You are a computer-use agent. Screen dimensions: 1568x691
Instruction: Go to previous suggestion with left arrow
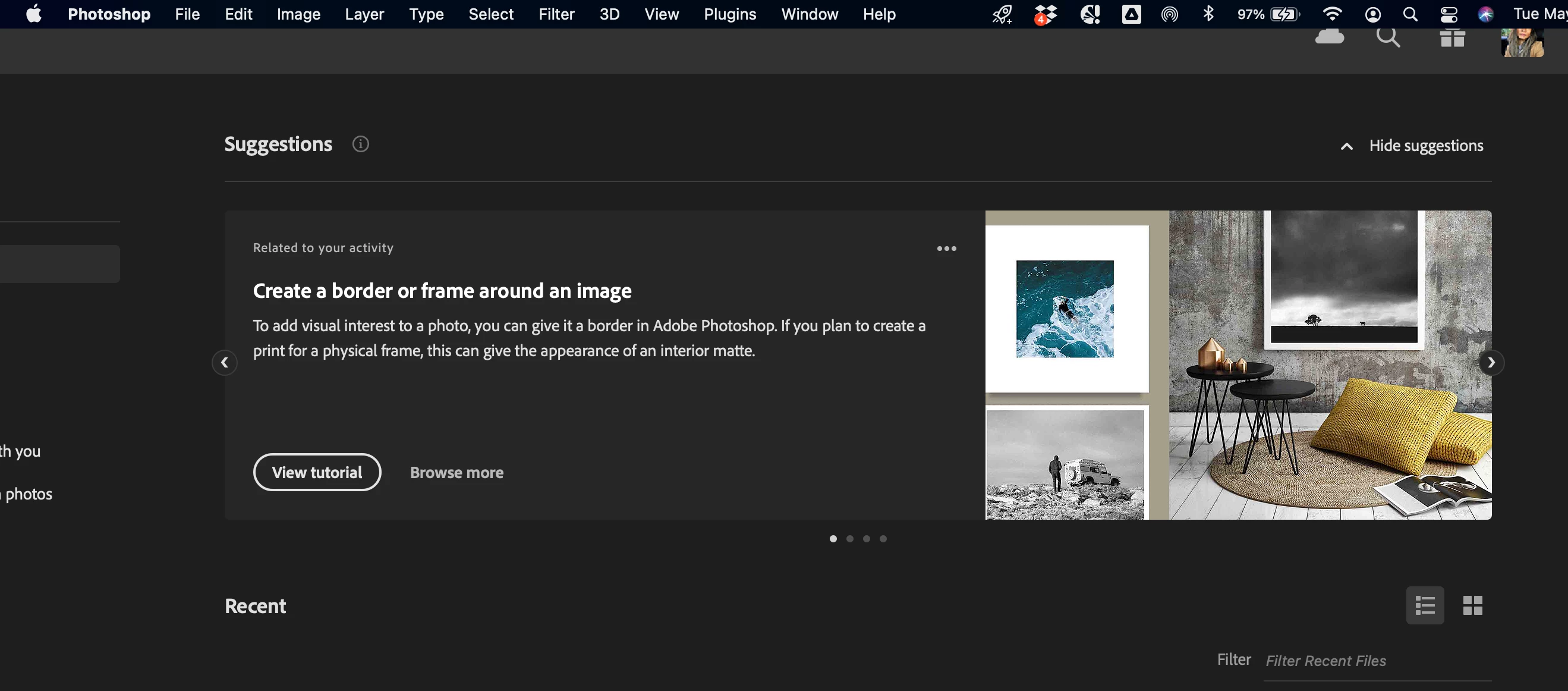(x=225, y=363)
